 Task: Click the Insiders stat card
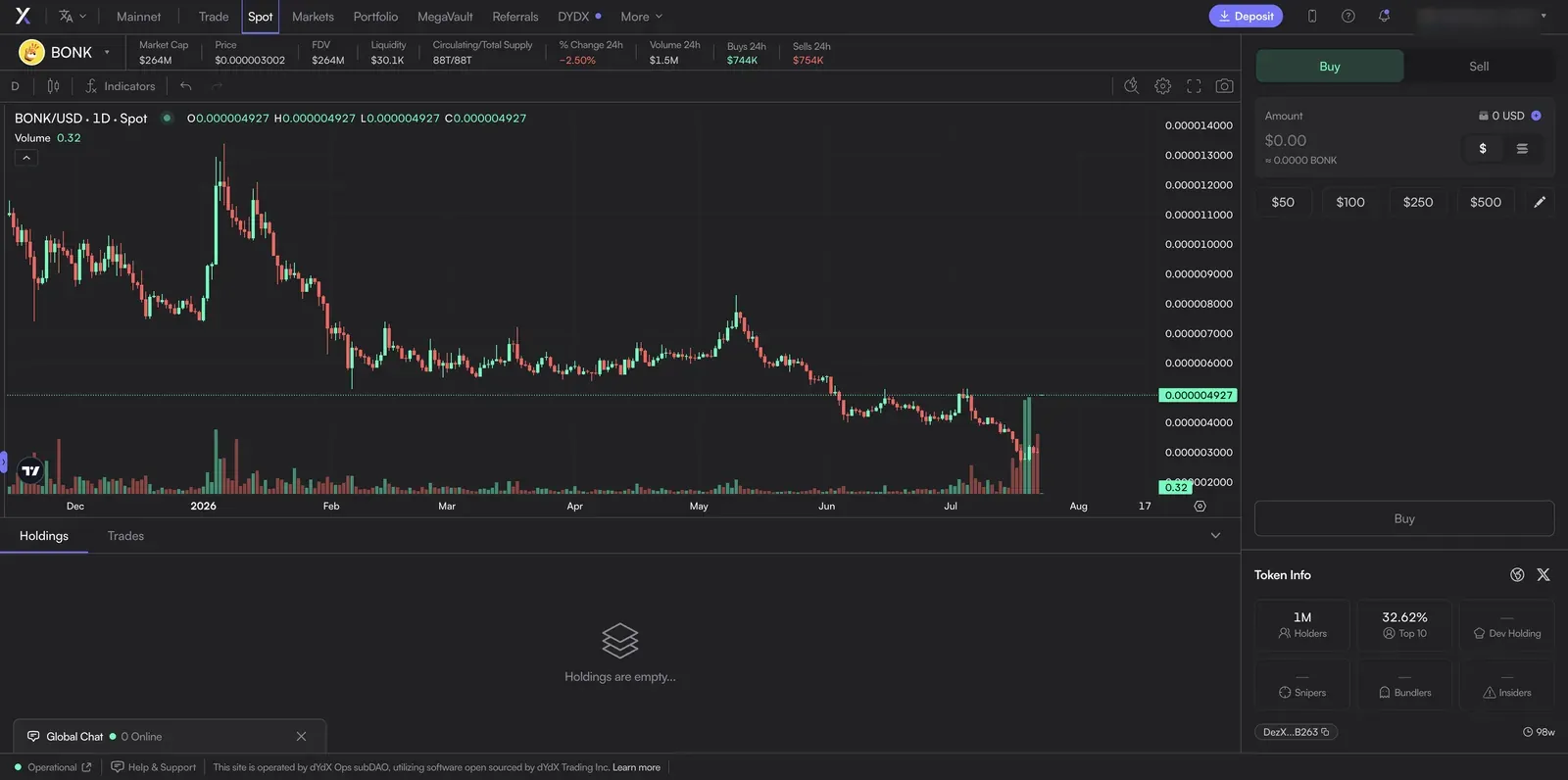click(x=1507, y=685)
